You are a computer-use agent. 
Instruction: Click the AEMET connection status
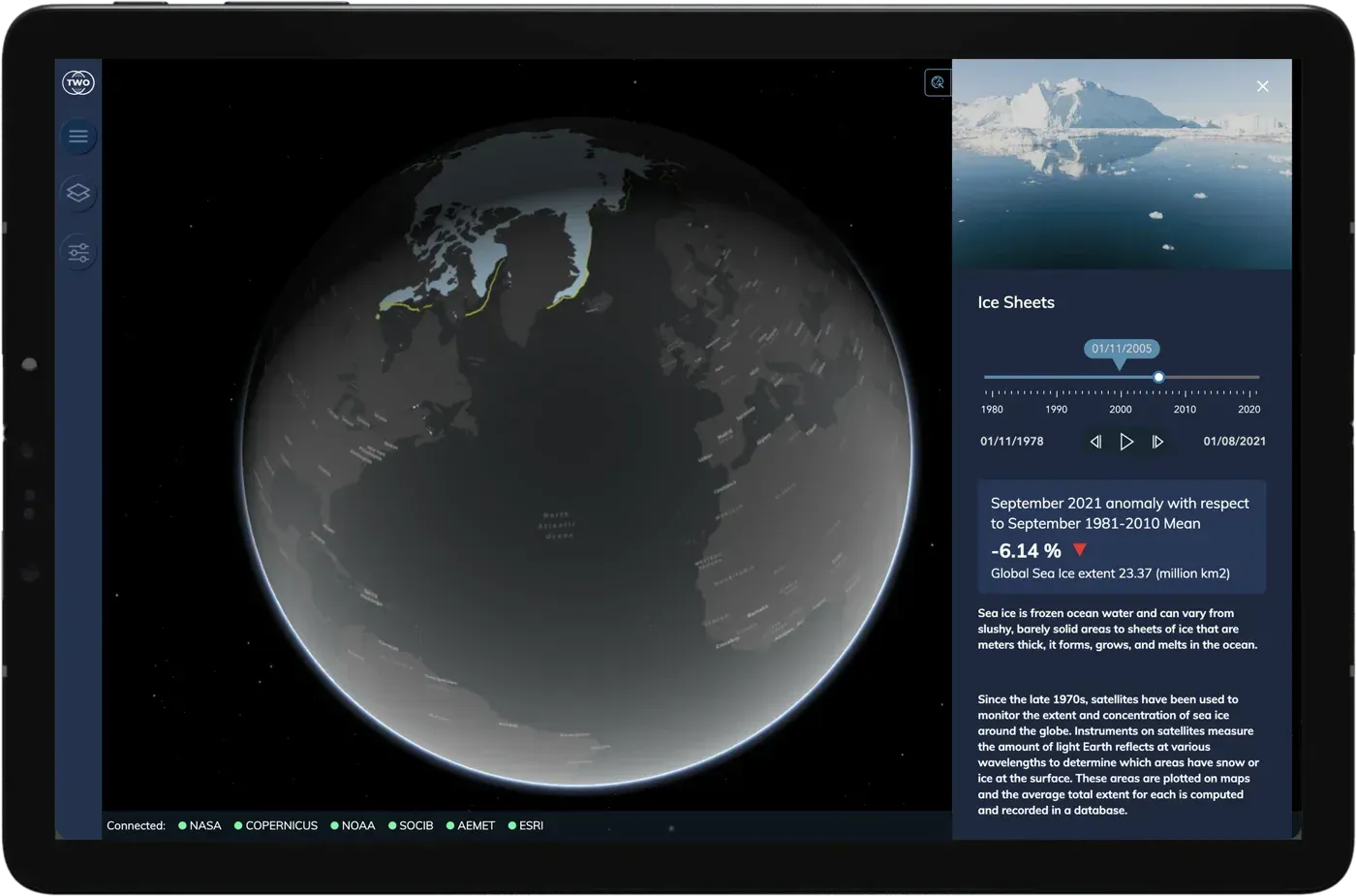tap(471, 825)
